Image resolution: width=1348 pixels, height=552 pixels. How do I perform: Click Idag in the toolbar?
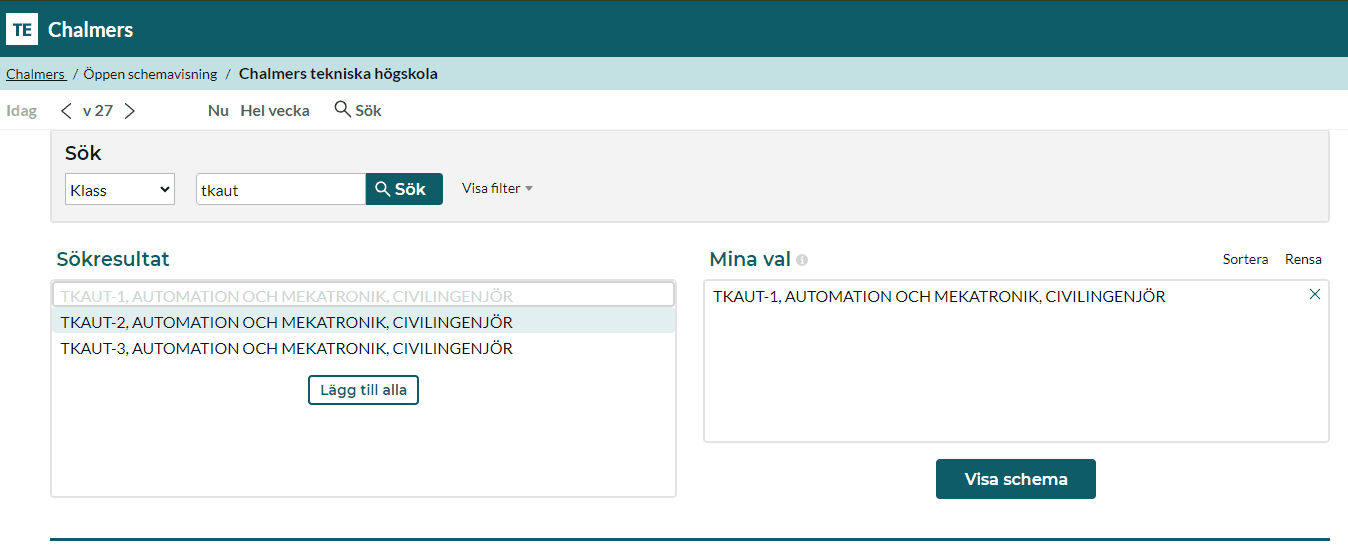(22, 111)
